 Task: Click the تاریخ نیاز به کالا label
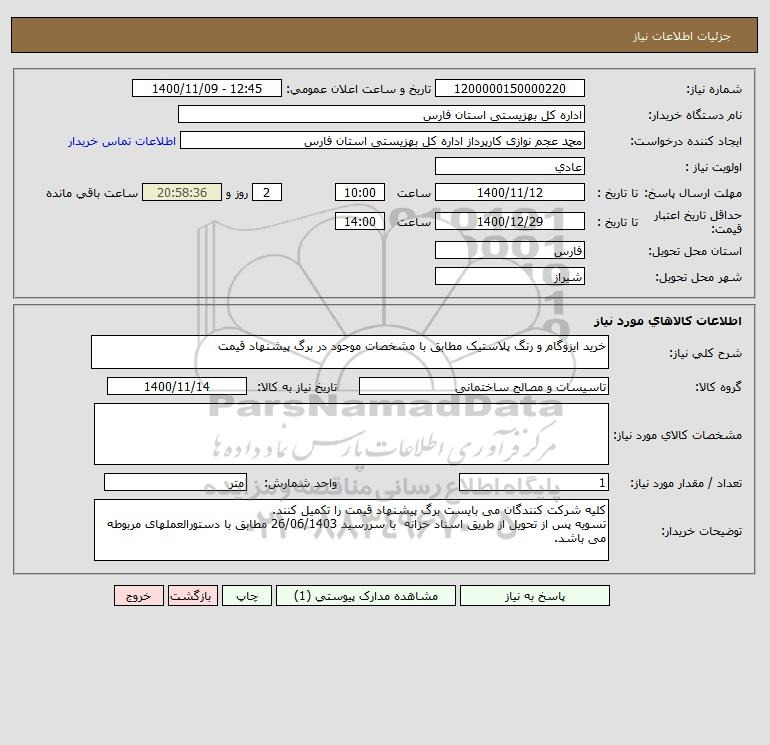point(298,387)
